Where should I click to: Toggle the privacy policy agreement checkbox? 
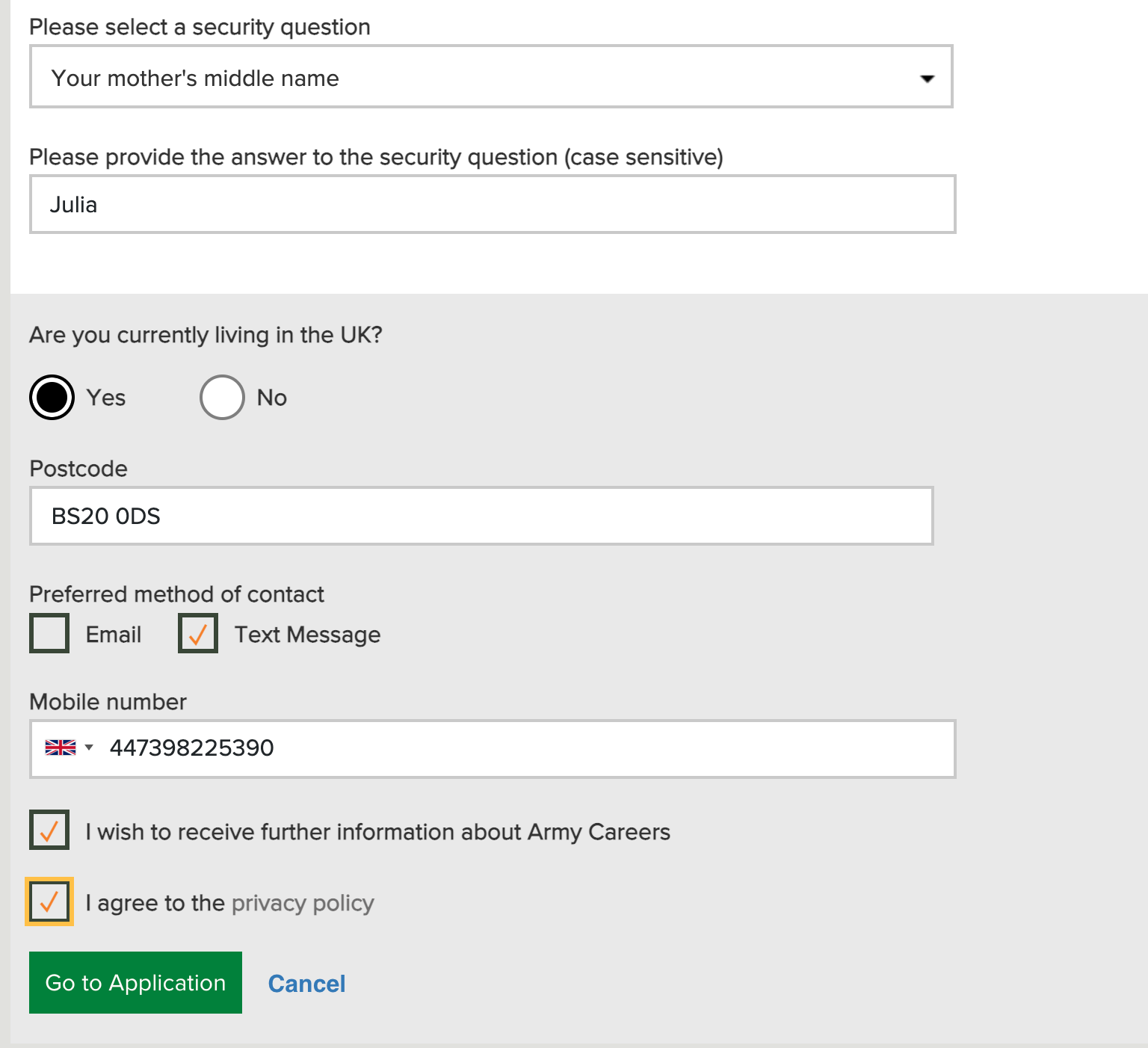point(49,901)
